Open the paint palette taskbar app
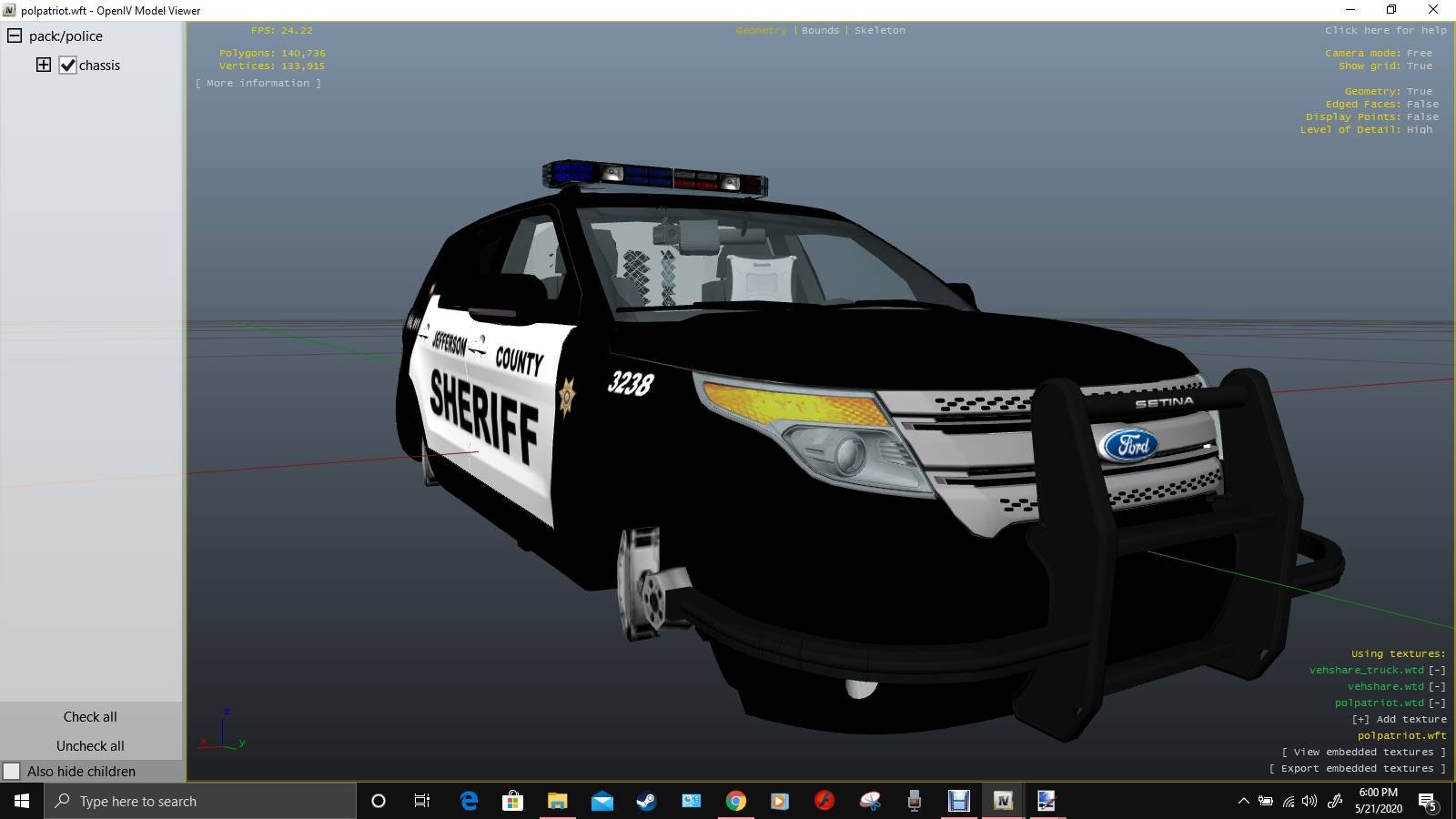The image size is (1456, 819). coord(870,801)
